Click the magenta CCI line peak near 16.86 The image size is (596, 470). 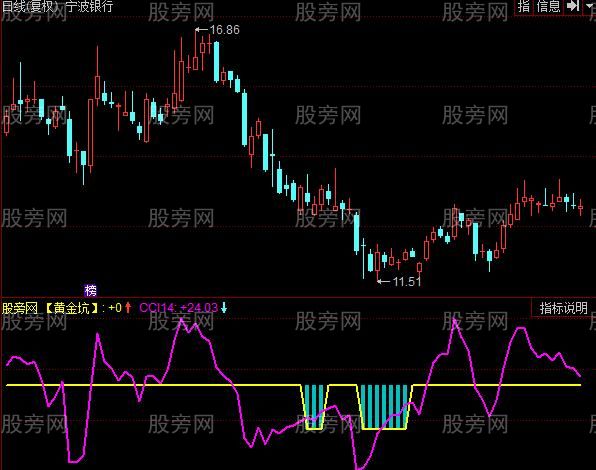(182, 320)
